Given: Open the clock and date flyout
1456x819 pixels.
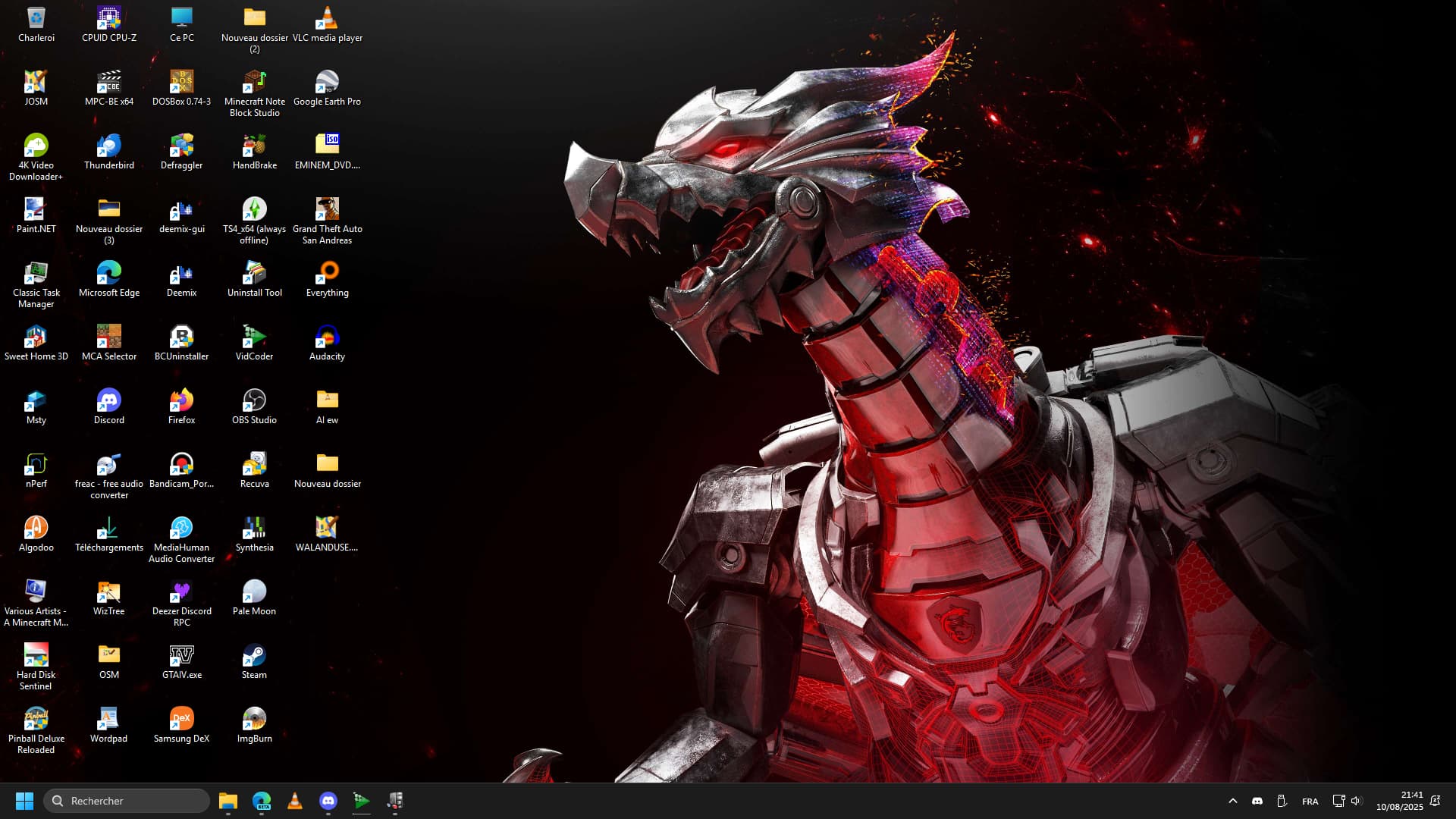Looking at the screenshot, I should [x=1399, y=801].
